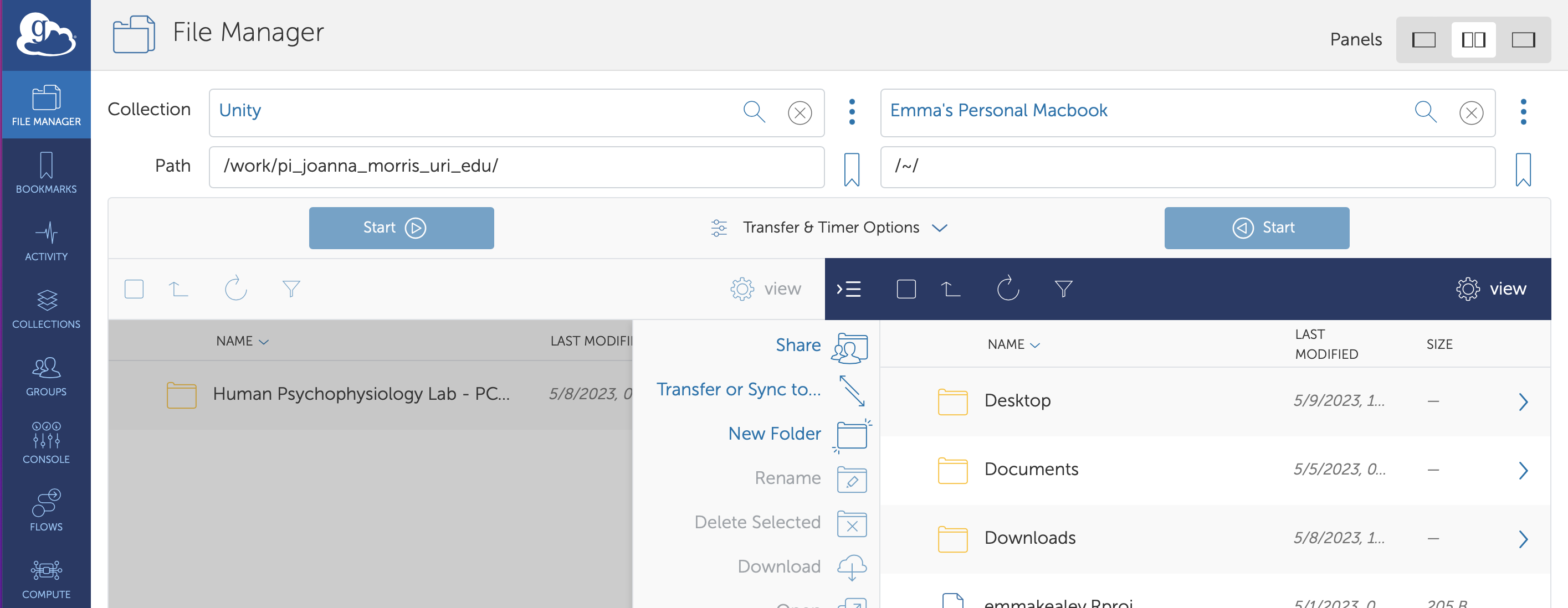Refresh the Macbook panel listing
Image resolution: width=1568 pixels, height=608 pixels.
tap(1008, 288)
